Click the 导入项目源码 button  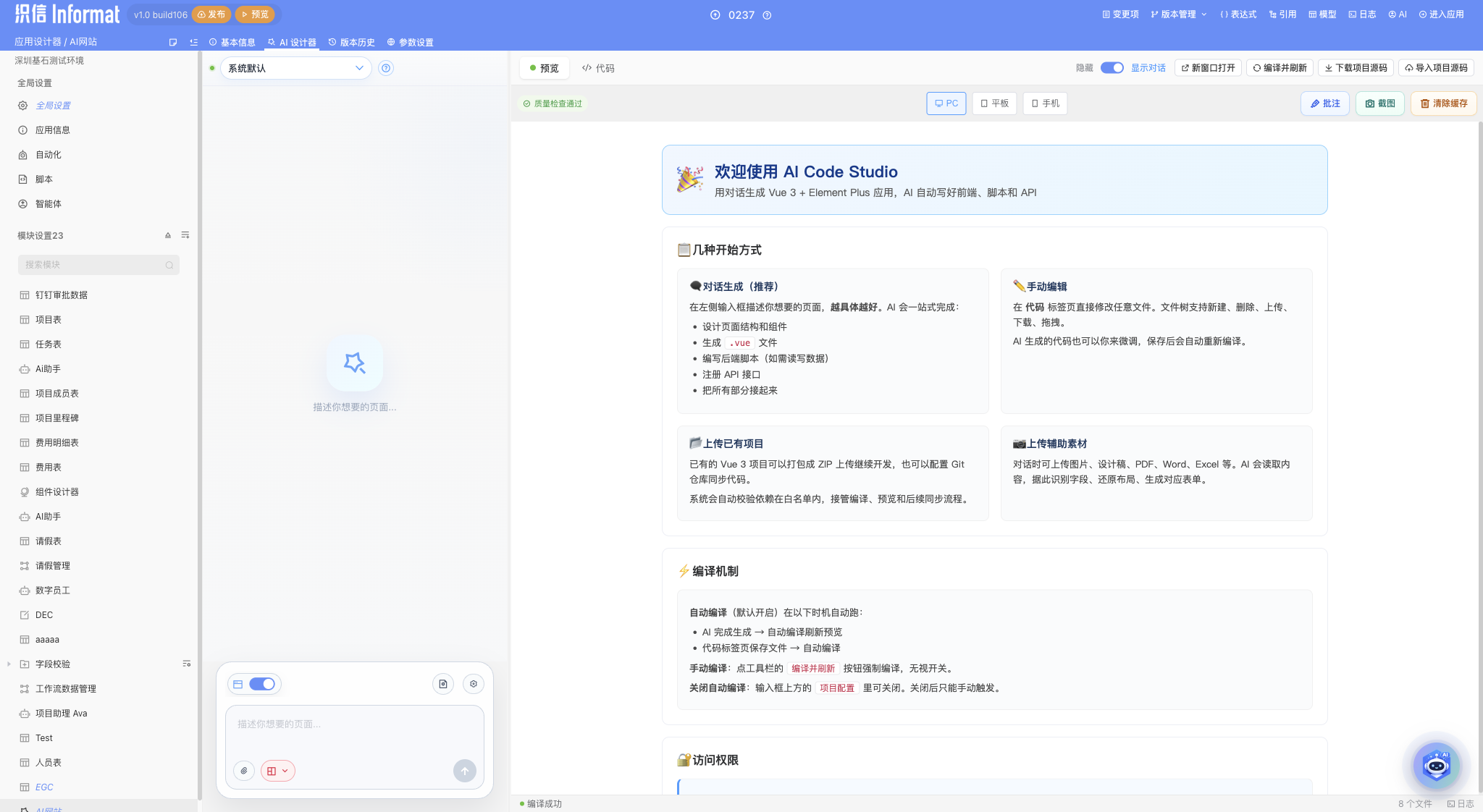pyautogui.click(x=1437, y=68)
